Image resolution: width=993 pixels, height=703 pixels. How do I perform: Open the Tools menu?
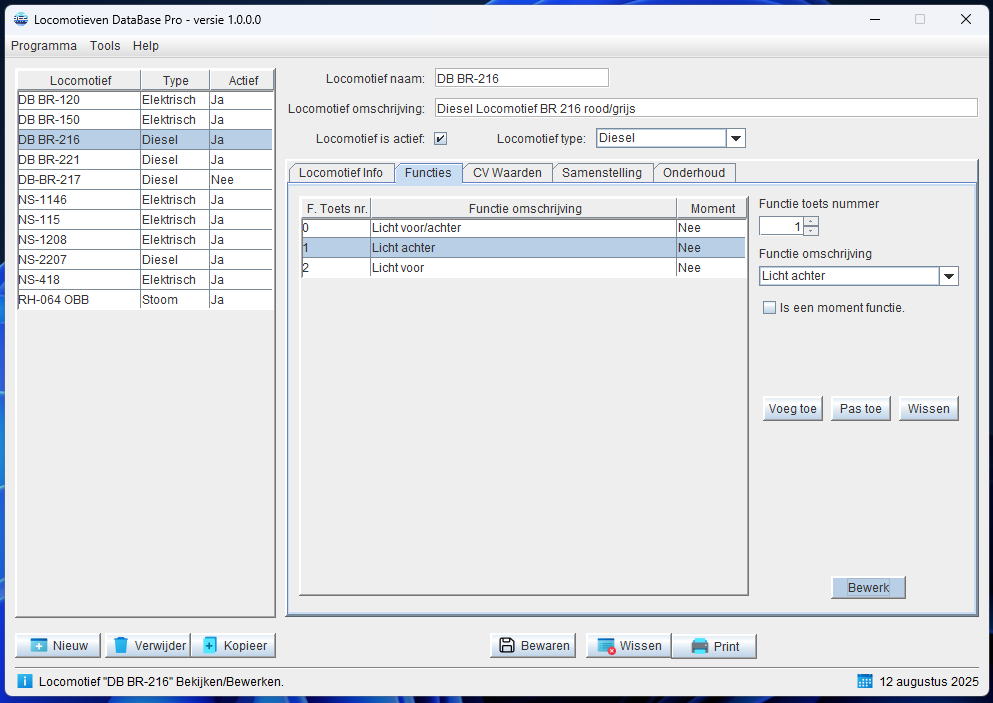(x=104, y=46)
